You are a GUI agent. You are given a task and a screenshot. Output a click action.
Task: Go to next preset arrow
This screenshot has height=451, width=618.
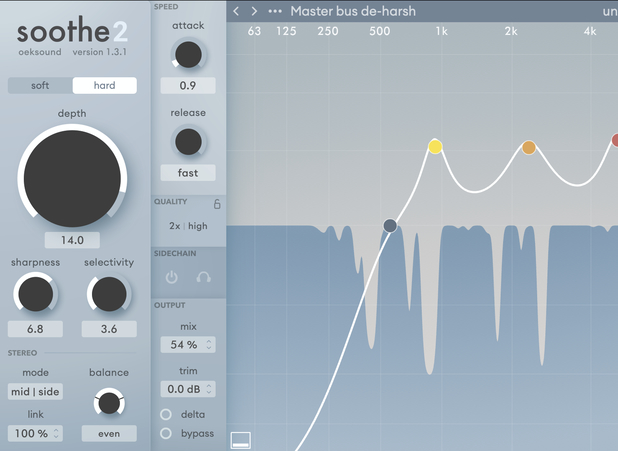pos(254,11)
